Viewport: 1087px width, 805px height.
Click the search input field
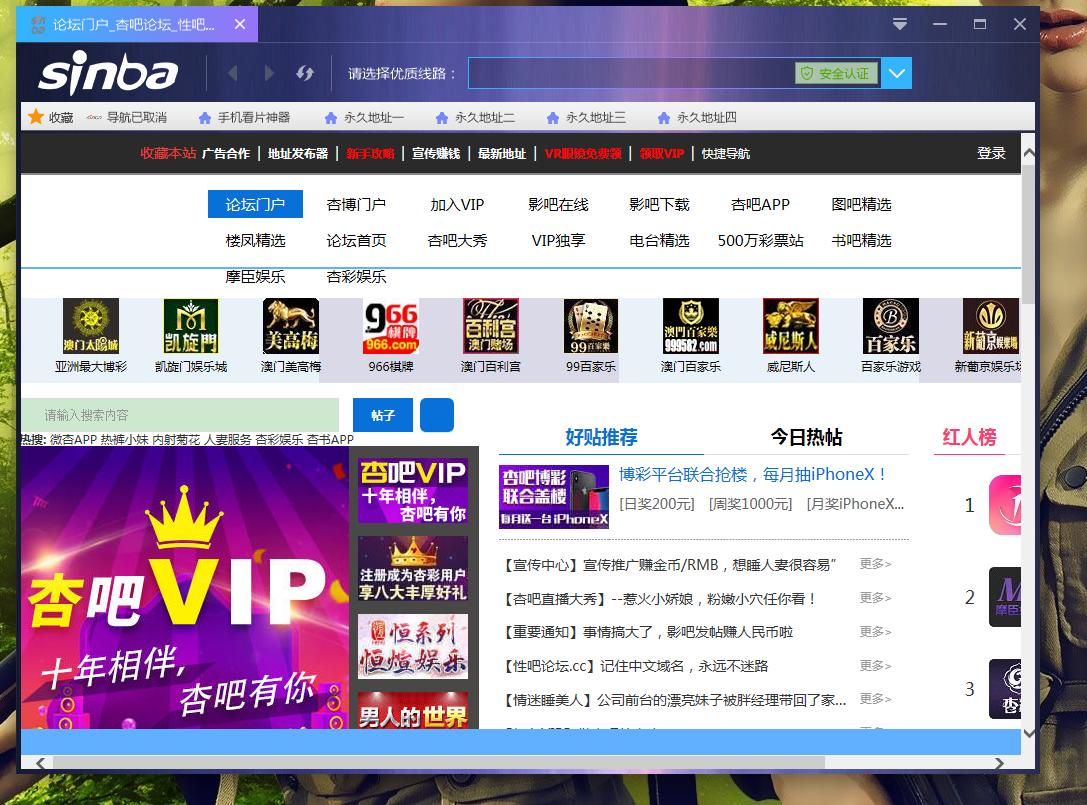point(180,414)
